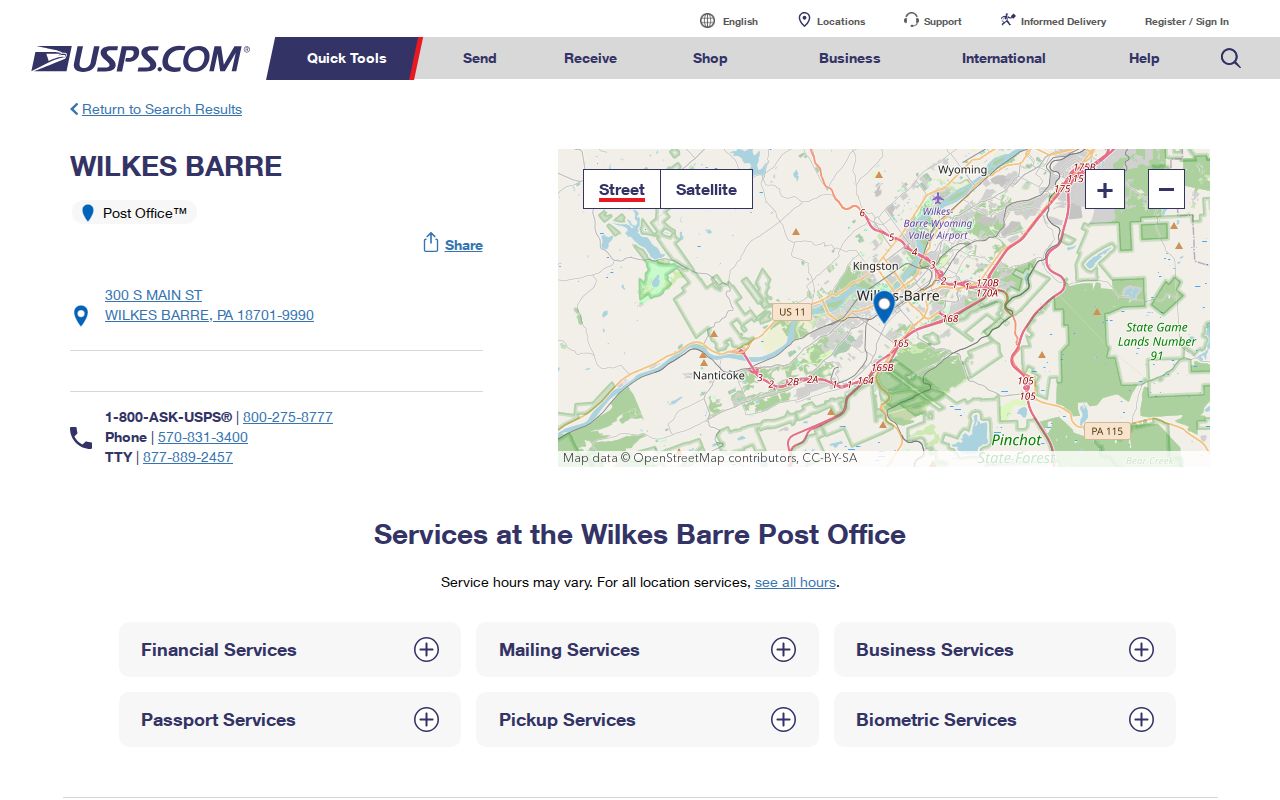Open the Business menu
Screen dimensions: 1280x800
(849, 58)
